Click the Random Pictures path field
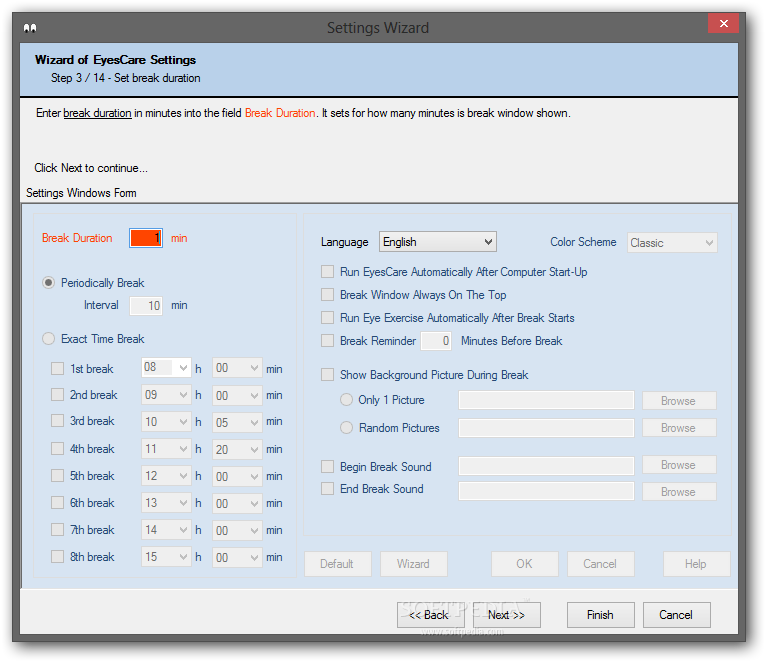Viewport: 766px width, 662px height. pos(546,428)
